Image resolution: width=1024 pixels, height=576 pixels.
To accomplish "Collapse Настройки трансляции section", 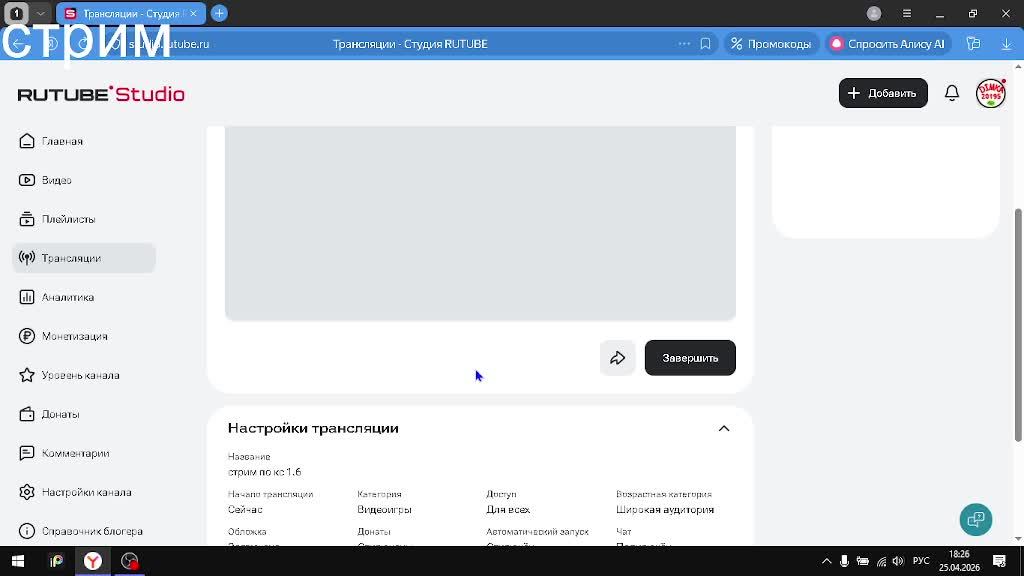I will [724, 428].
